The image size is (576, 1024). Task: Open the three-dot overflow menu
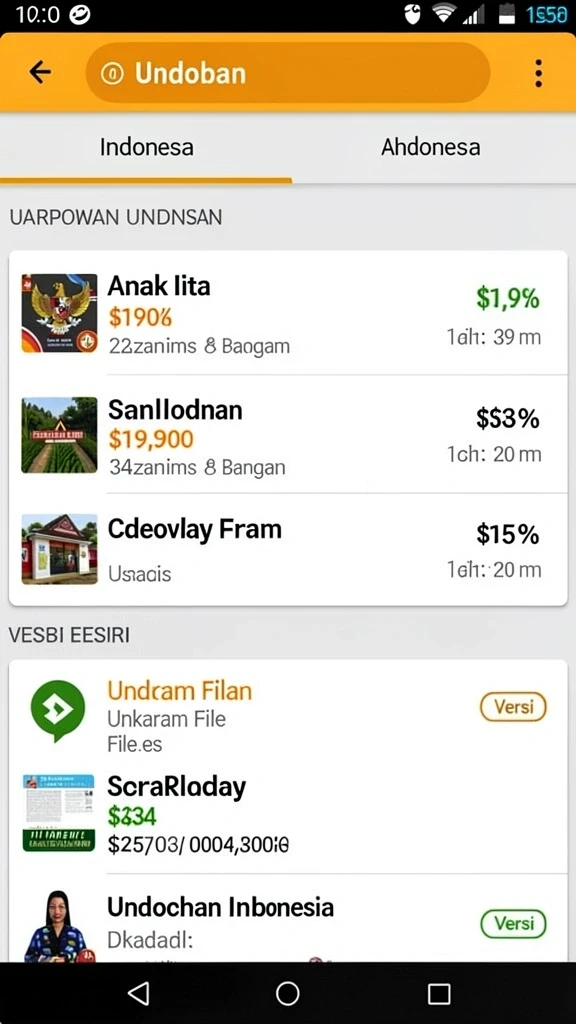(x=538, y=73)
